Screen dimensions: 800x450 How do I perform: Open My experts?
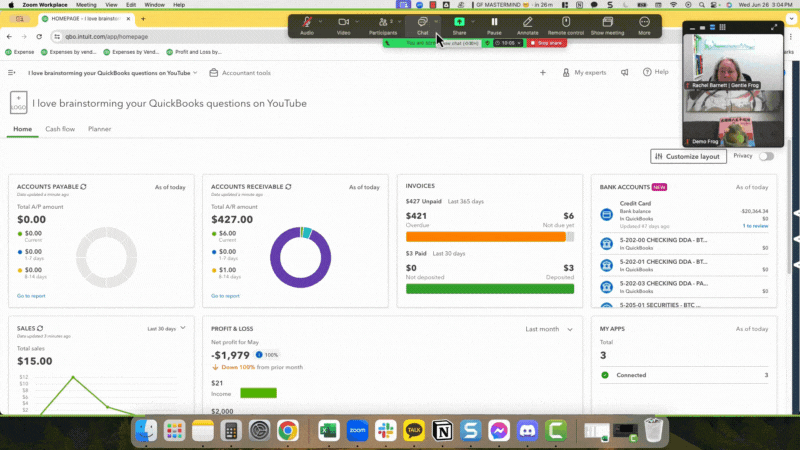coord(584,72)
